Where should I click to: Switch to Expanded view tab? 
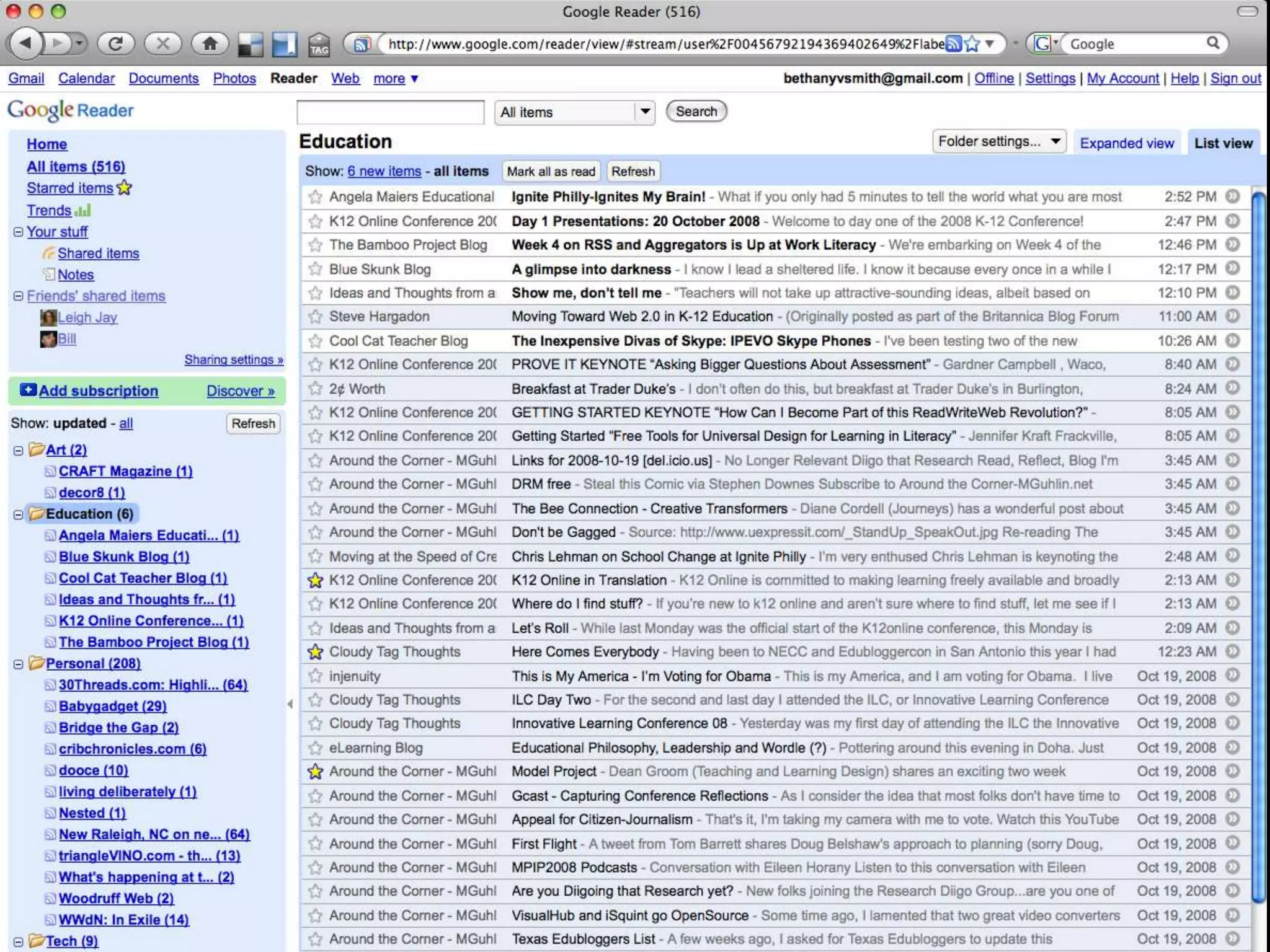[1127, 143]
